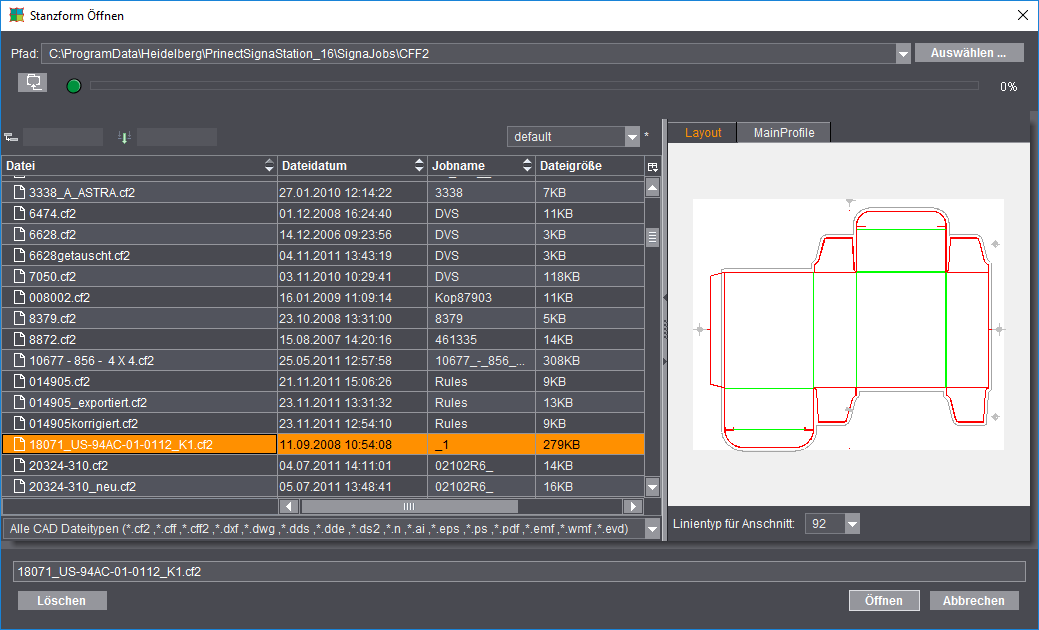Click the Auswählen ... button

tap(968, 53)
